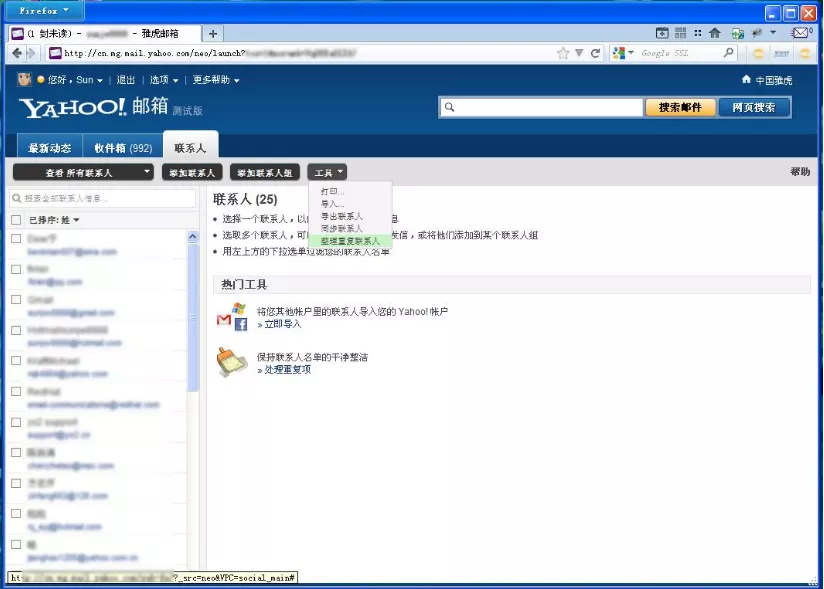The width and height of the screenshot is (824, 589).
Task: Focus the mail search text field
Action: (541, 107)
